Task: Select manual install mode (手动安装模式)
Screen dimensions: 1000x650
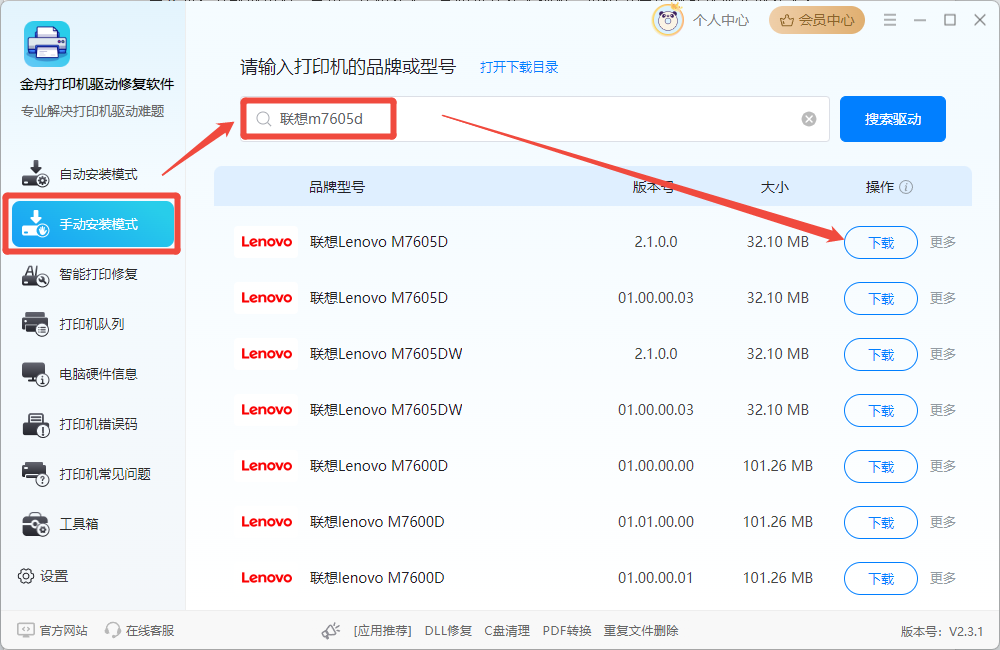Action: tap(92, 224)
